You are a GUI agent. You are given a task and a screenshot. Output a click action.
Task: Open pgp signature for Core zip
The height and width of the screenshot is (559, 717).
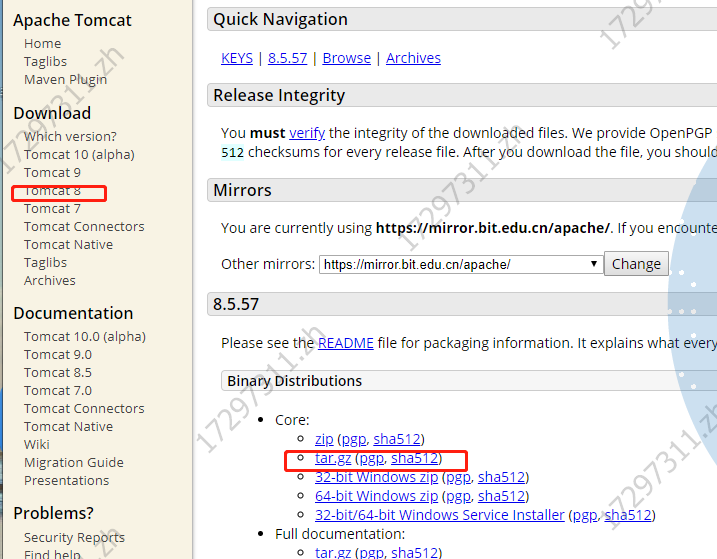tap(354, 439)
